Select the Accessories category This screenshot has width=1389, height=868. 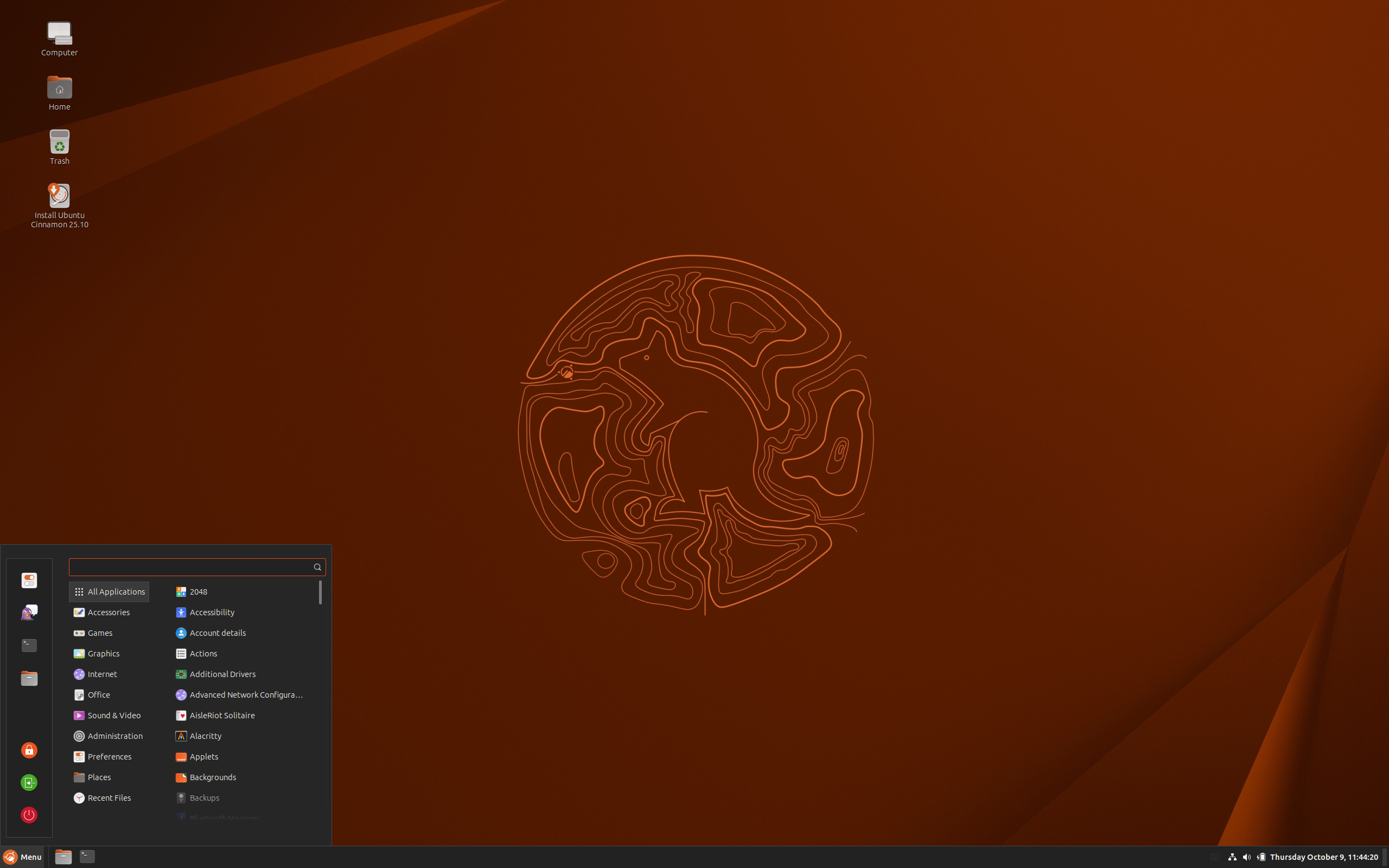point(109,612)
